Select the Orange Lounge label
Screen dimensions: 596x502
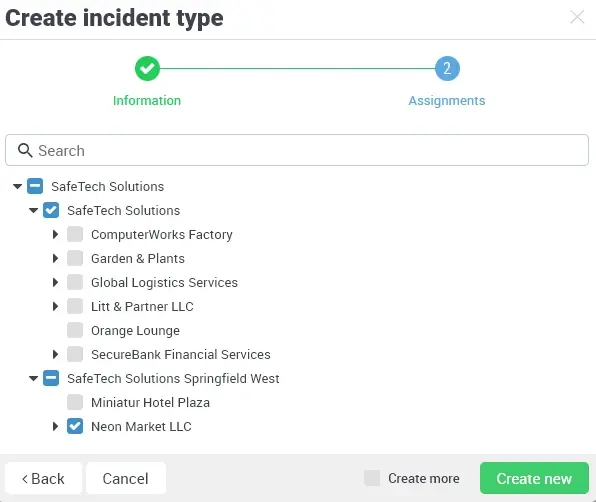tap(135, 331)
